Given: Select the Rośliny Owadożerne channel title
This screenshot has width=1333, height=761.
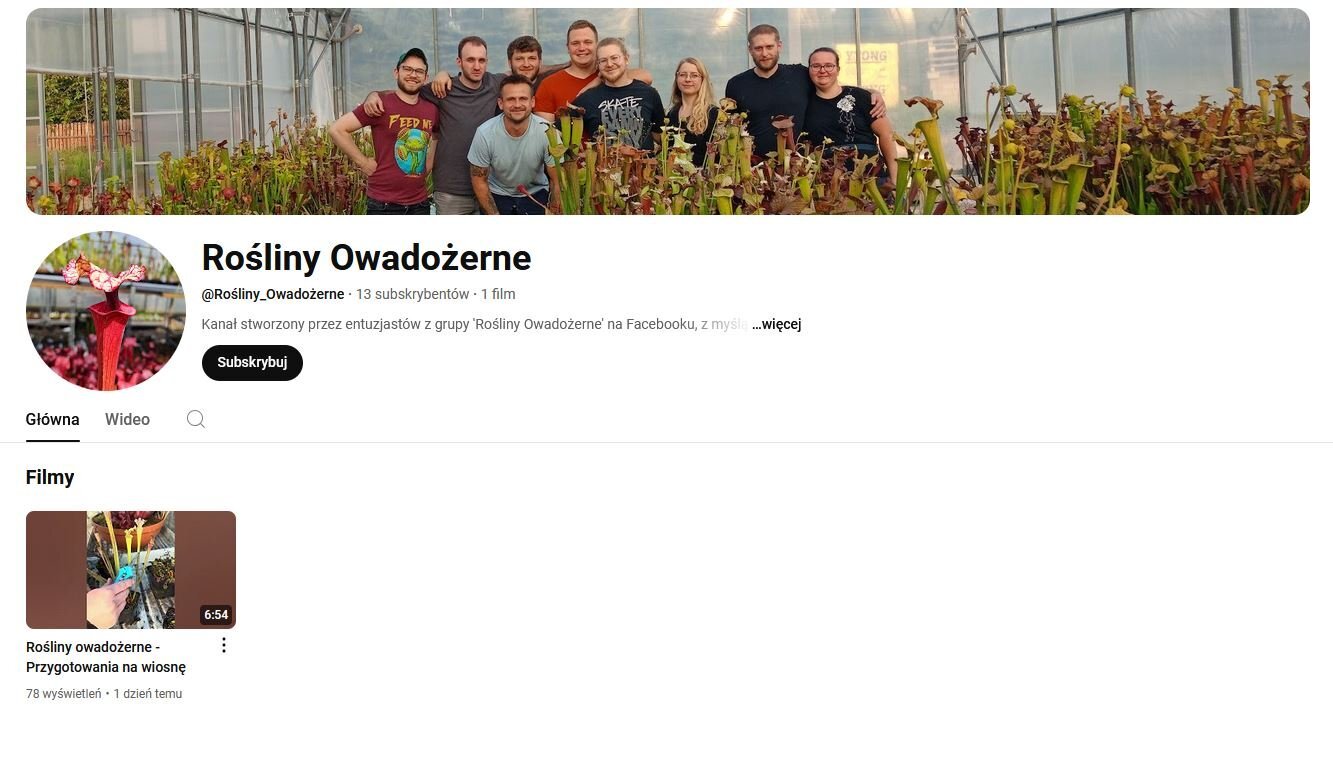Looking at the screenshot, I should (x=366, y=258).
